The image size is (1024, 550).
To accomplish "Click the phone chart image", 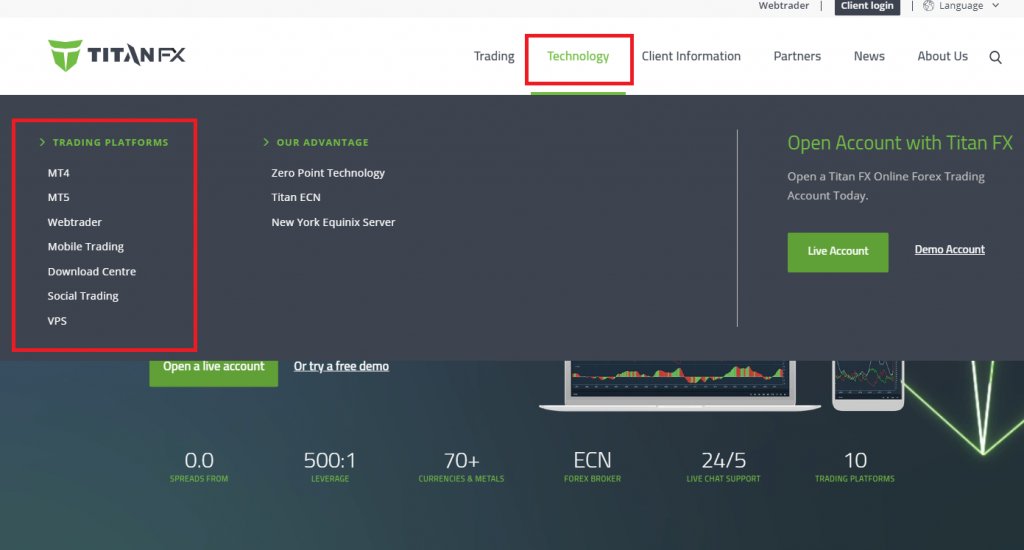I will coord(868,385).
